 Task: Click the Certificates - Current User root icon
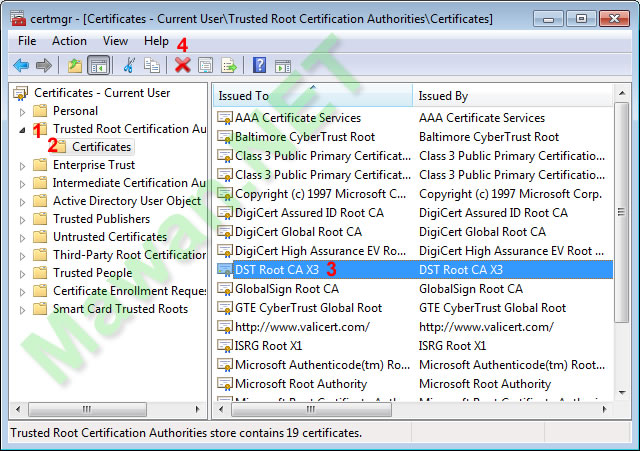[20, 93]
